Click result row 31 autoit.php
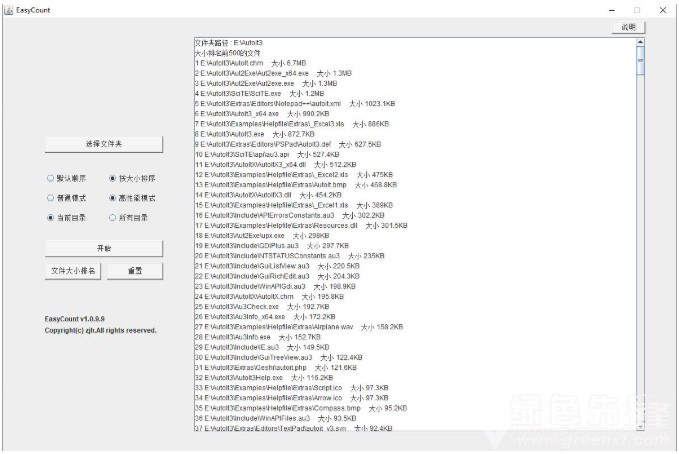679x454 pixels. pyautogui.click(x=276, y=368)
